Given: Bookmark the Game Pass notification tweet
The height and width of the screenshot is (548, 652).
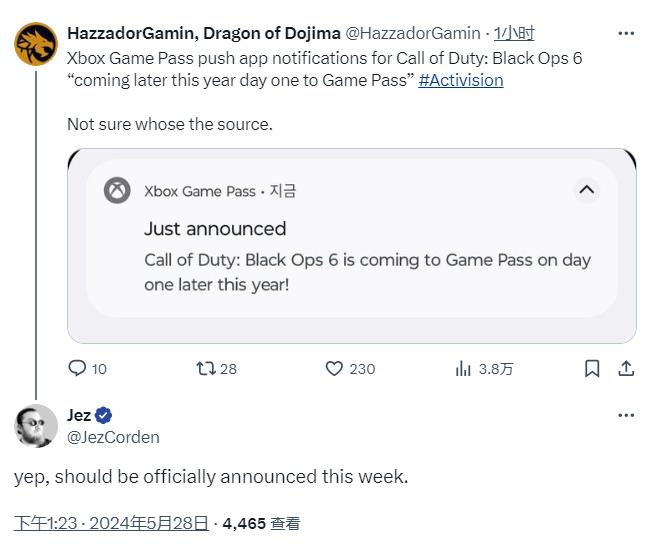Looking at the screenshot, I should point(592,369).
